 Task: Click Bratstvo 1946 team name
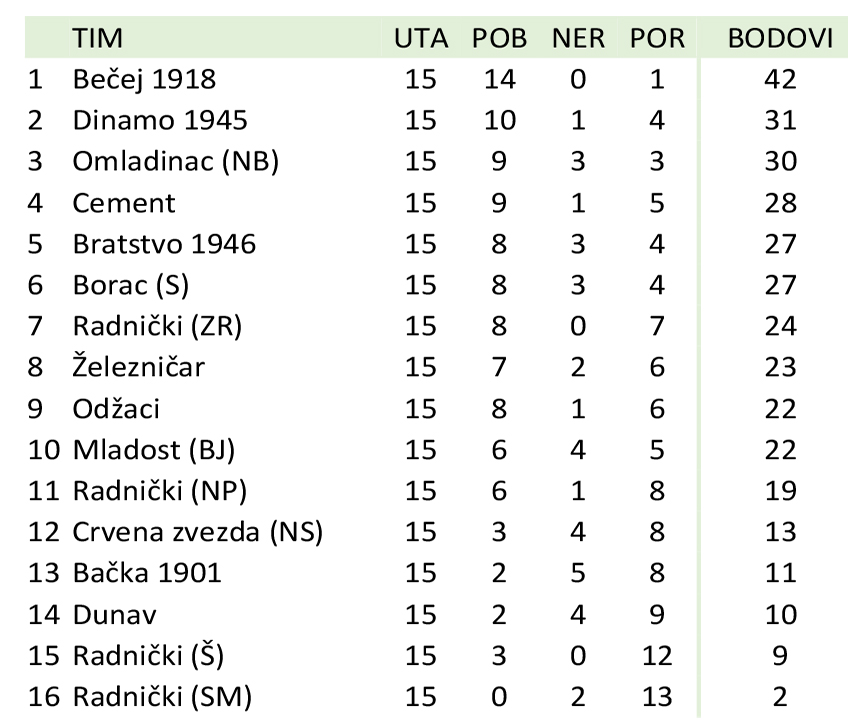pyautogui.click(x=164, y=244)
